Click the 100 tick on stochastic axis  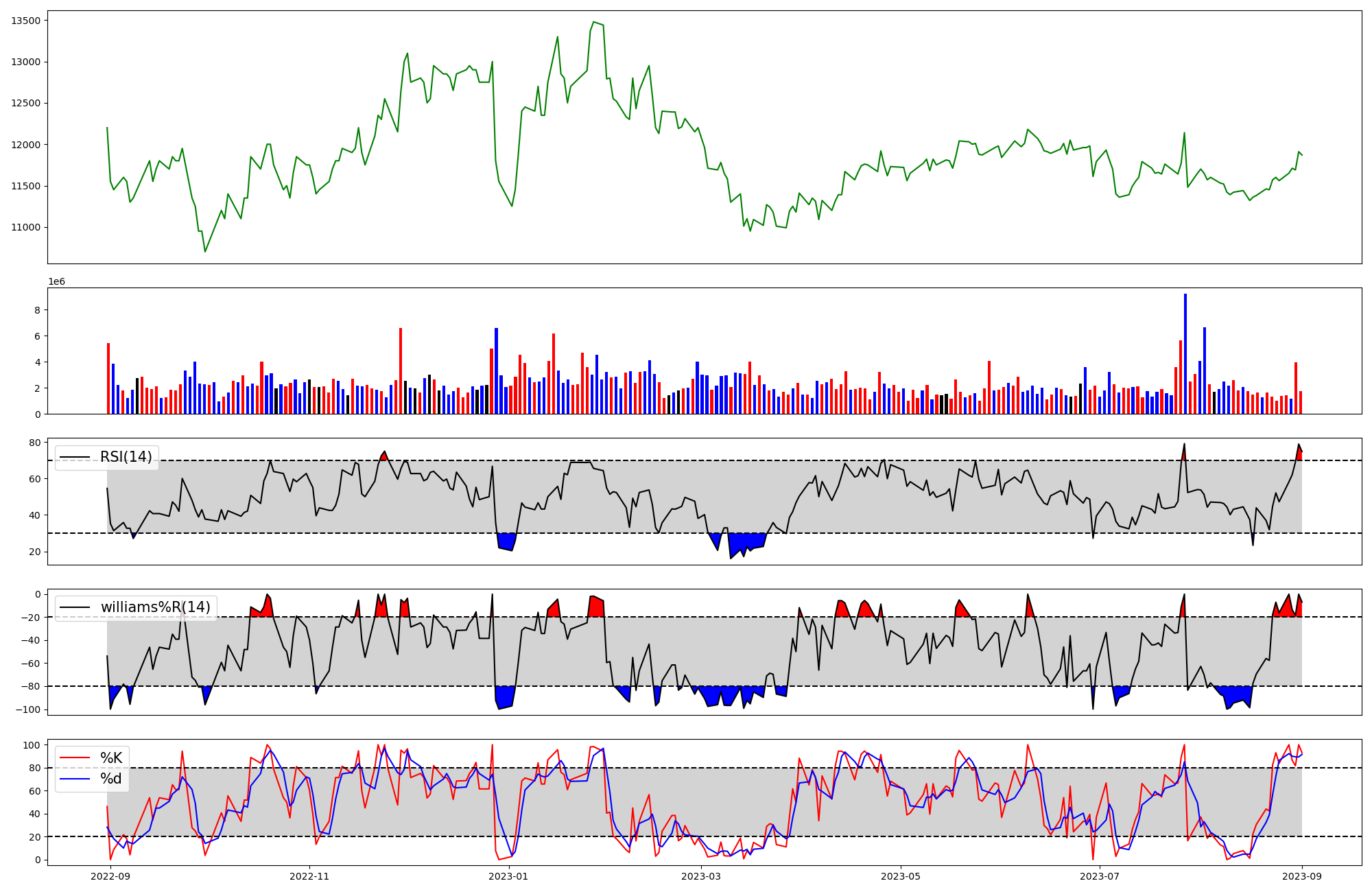[x=32, y=745]
